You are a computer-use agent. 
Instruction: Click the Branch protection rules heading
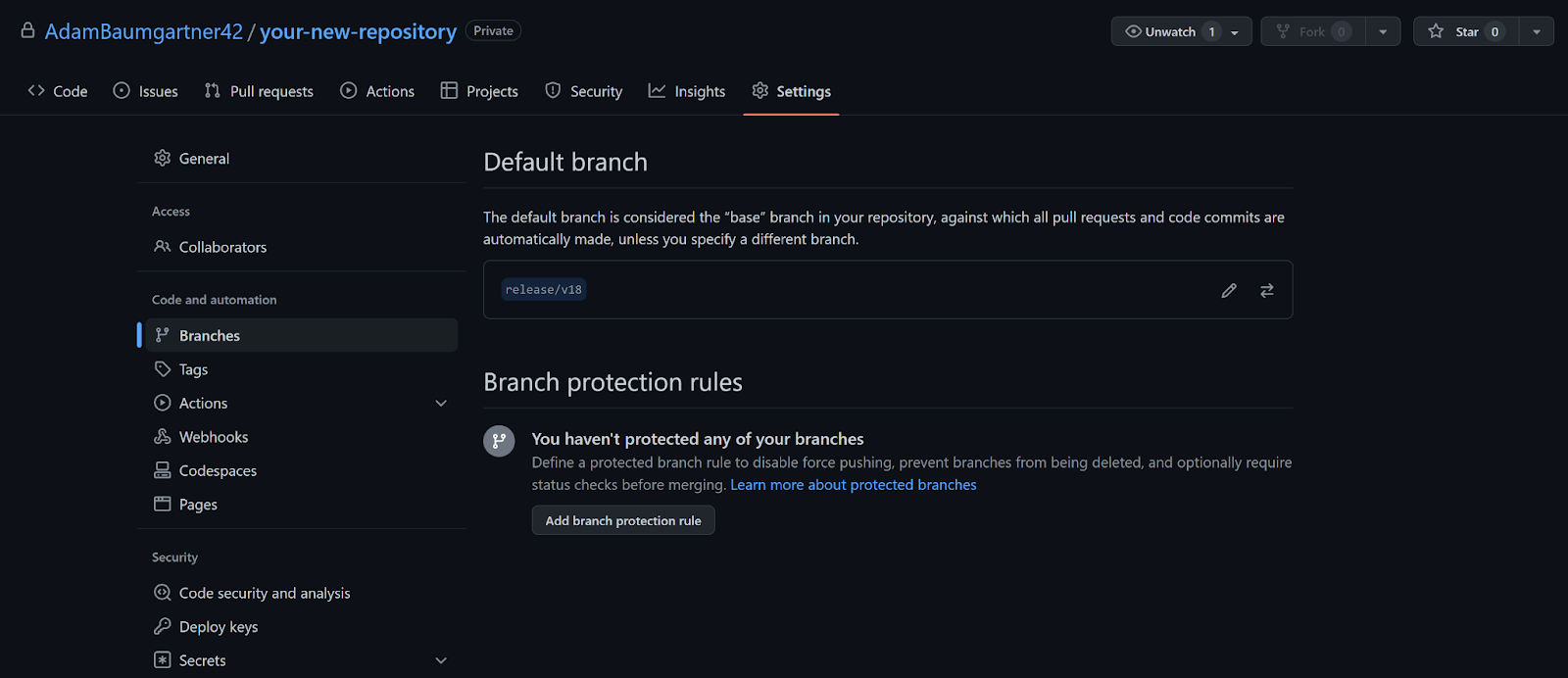click(x=612, y=382)
